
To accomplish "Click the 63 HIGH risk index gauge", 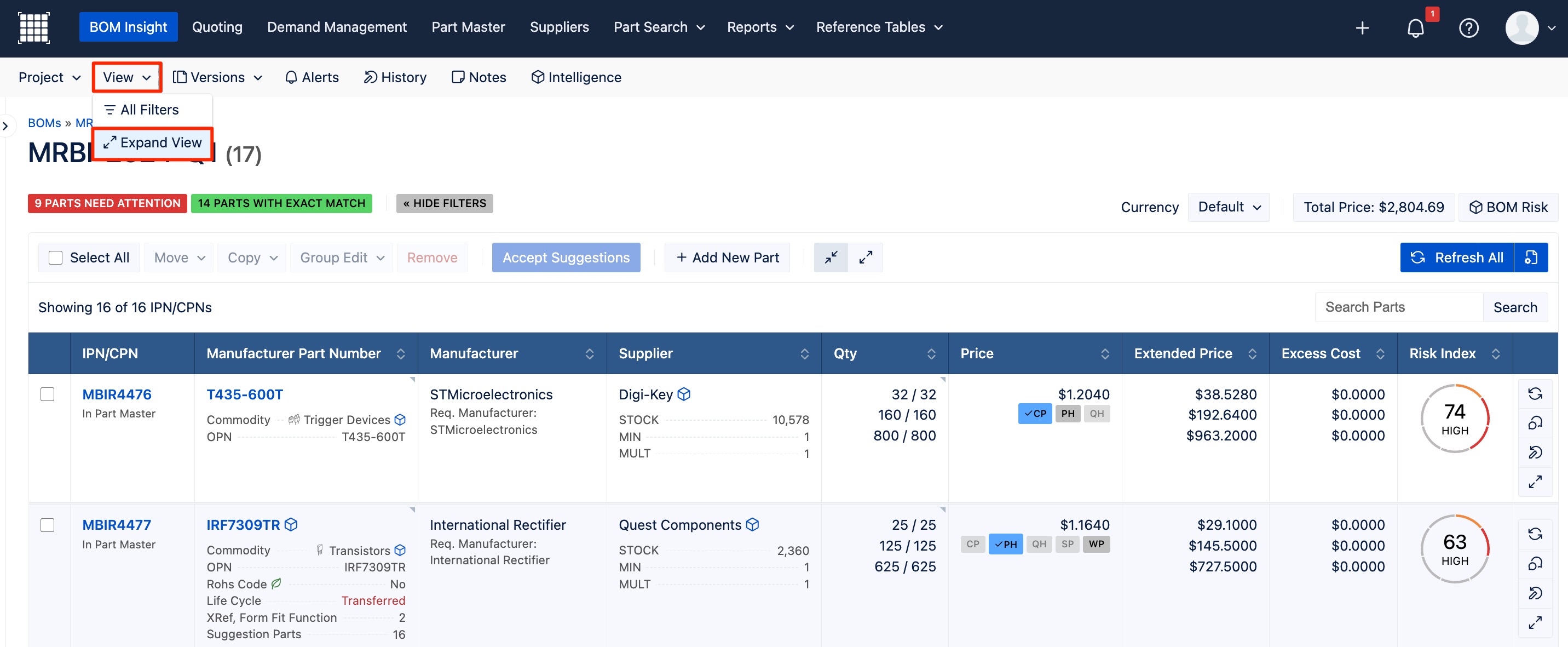I will tap(1454, 549).
